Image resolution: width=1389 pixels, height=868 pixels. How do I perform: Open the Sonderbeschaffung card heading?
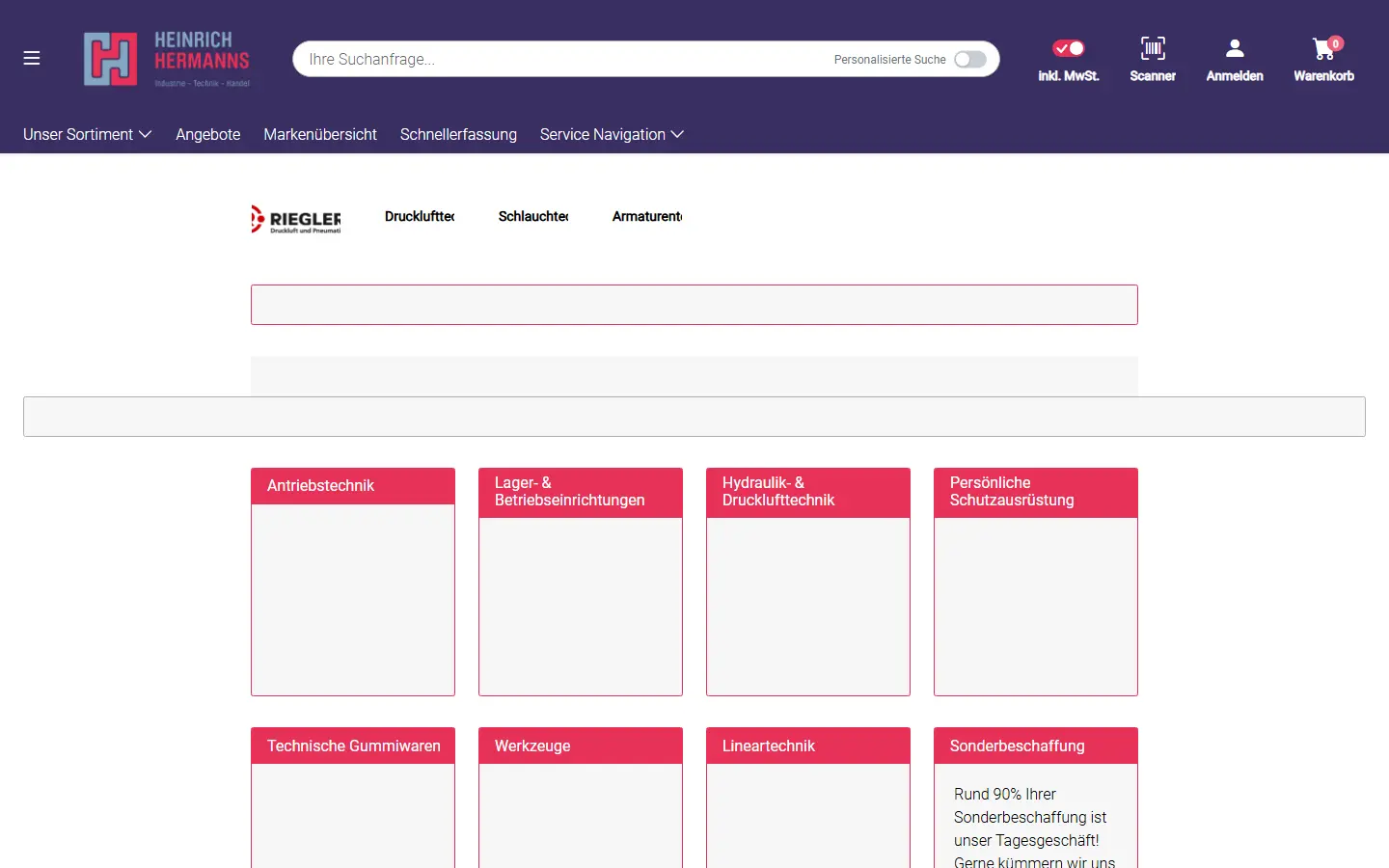1036,746
